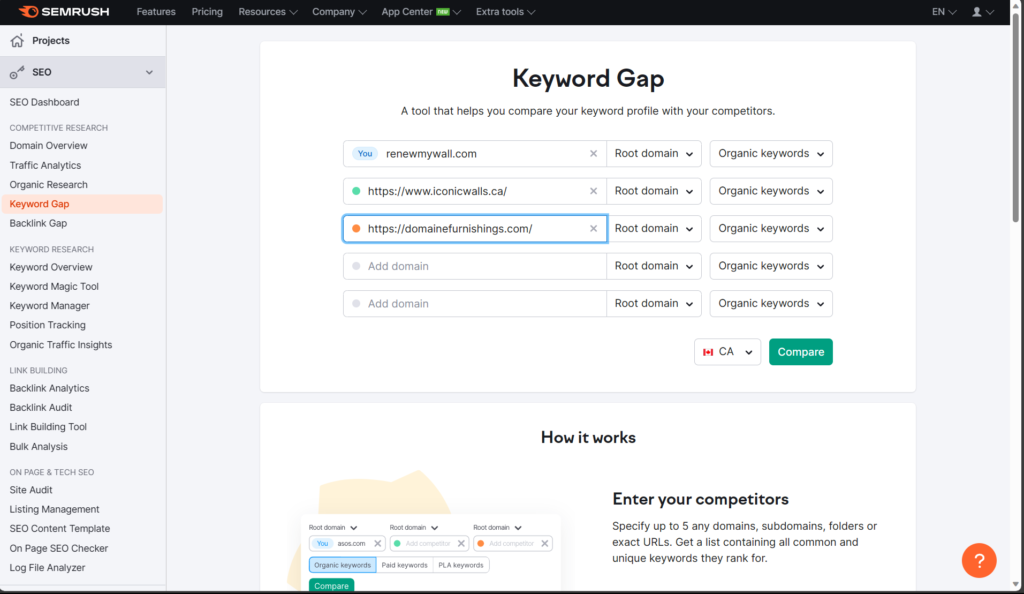Open Root domain dropdown for iconicwalls.ca

click(654, 191)
